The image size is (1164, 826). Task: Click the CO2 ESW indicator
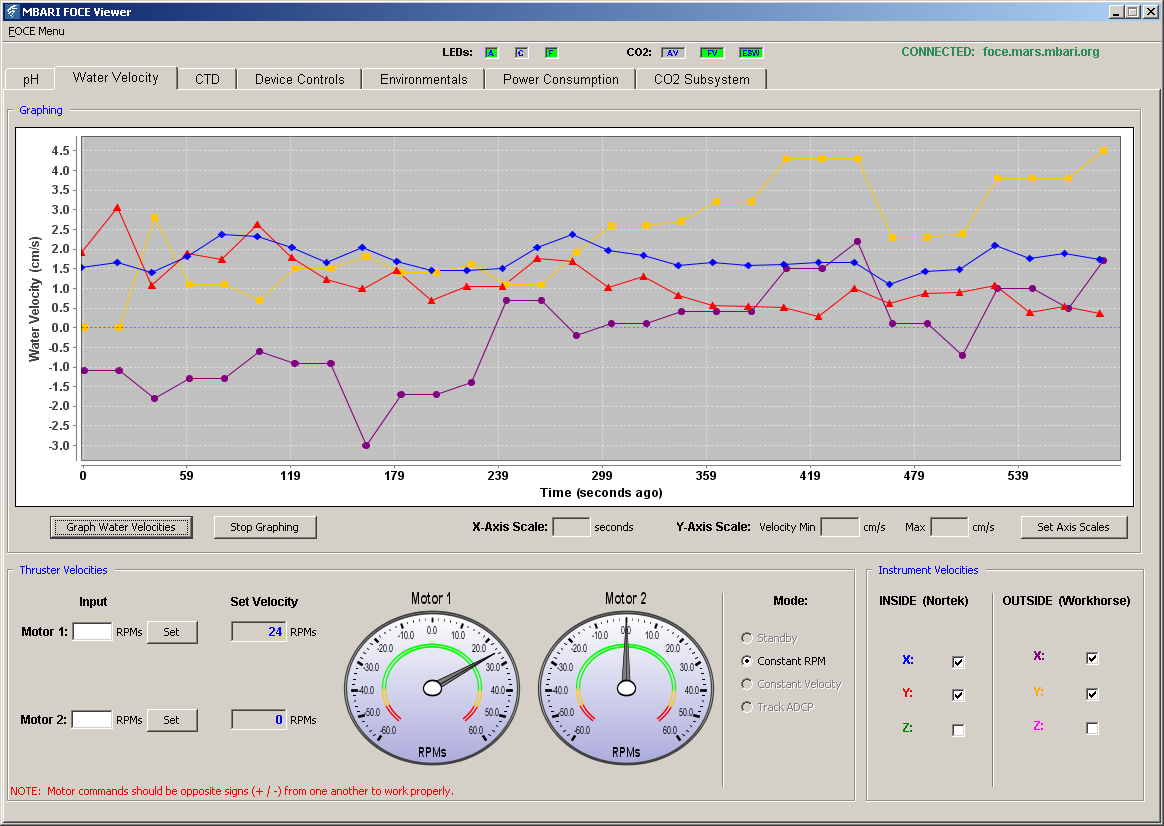pyautogui.click(x=751, y=53)
